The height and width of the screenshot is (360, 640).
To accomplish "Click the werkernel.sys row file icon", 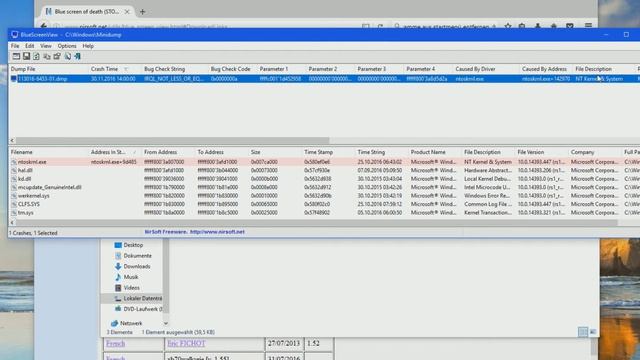I will coord(14,196).
